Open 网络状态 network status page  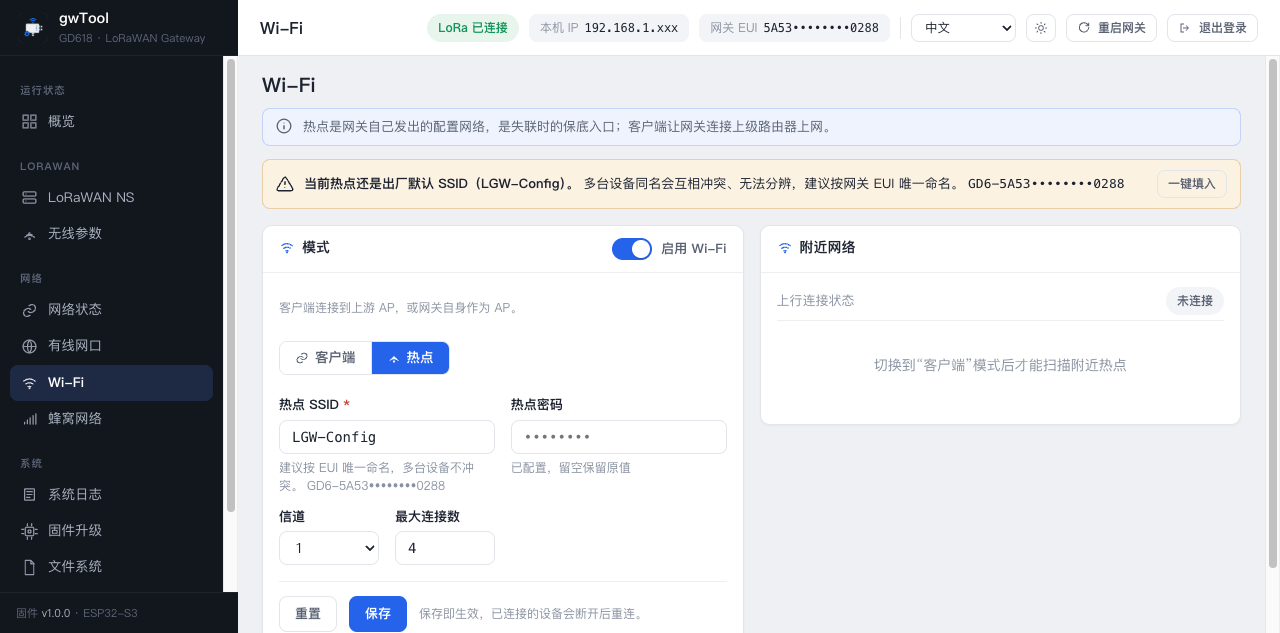click(111, 309)
